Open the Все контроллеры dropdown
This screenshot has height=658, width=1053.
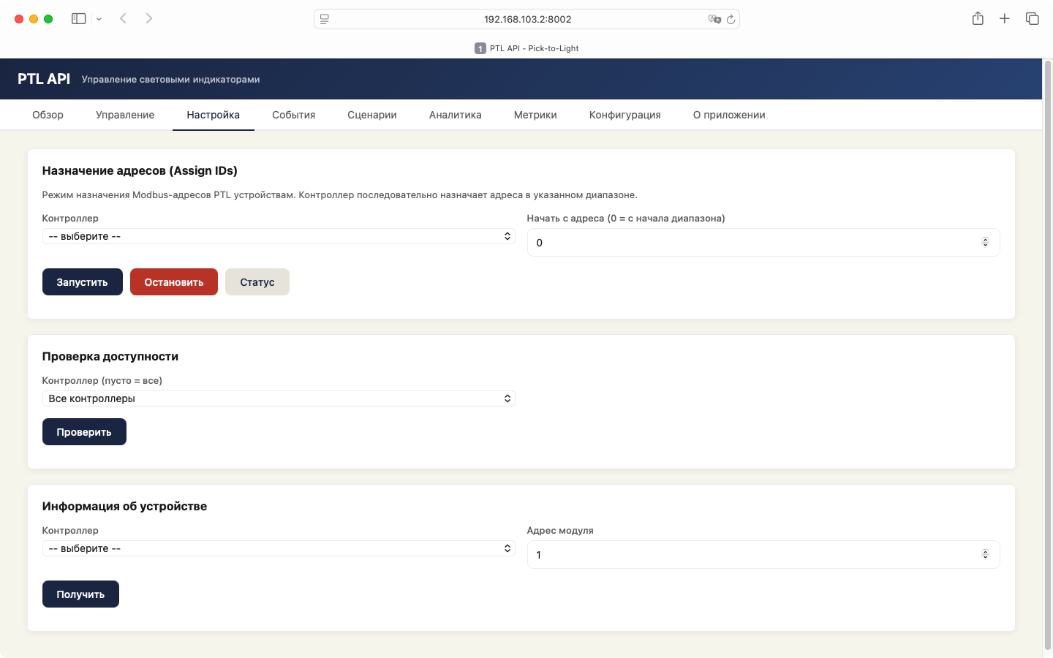(x=276, y=398)
